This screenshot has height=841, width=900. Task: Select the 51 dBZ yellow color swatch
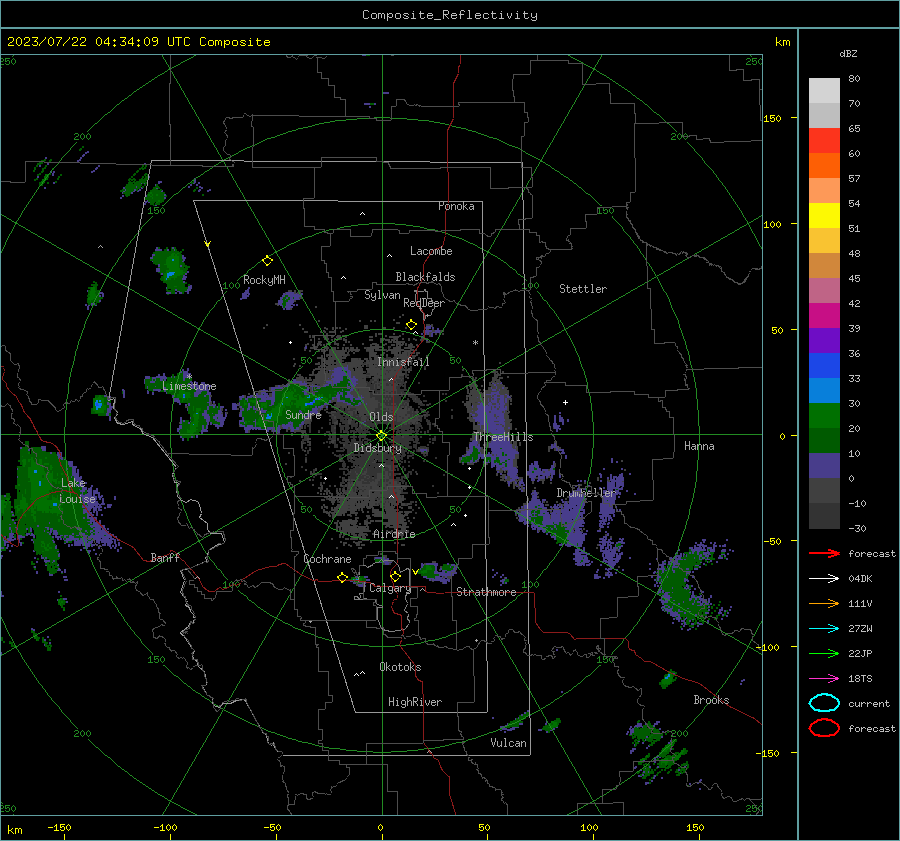824,215
